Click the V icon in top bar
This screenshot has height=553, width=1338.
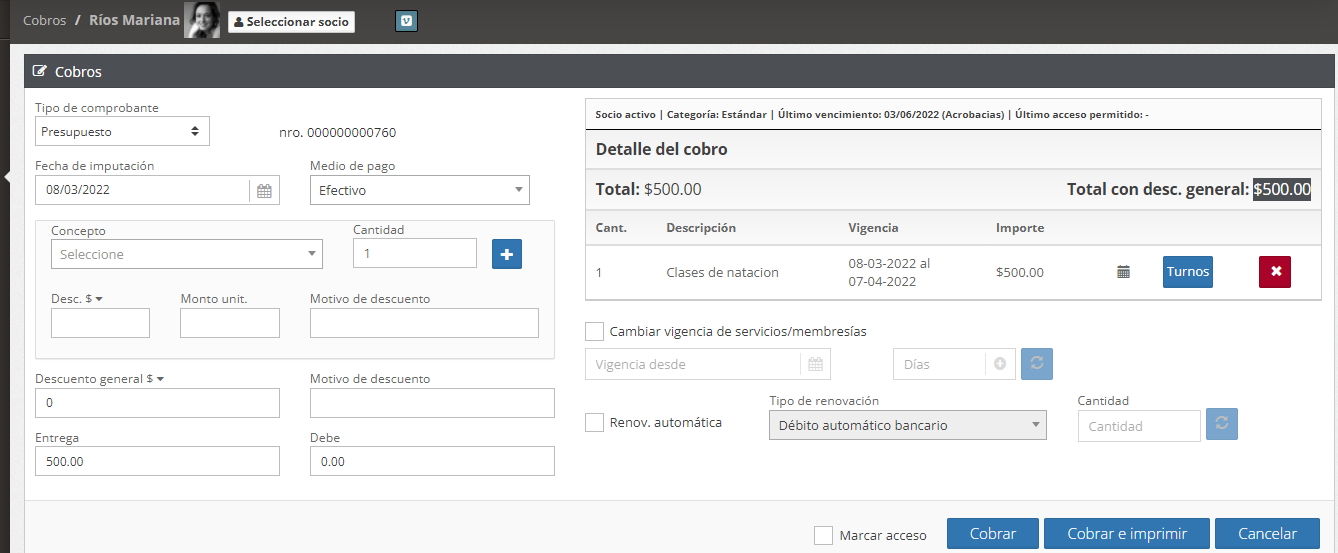point(406,21)
